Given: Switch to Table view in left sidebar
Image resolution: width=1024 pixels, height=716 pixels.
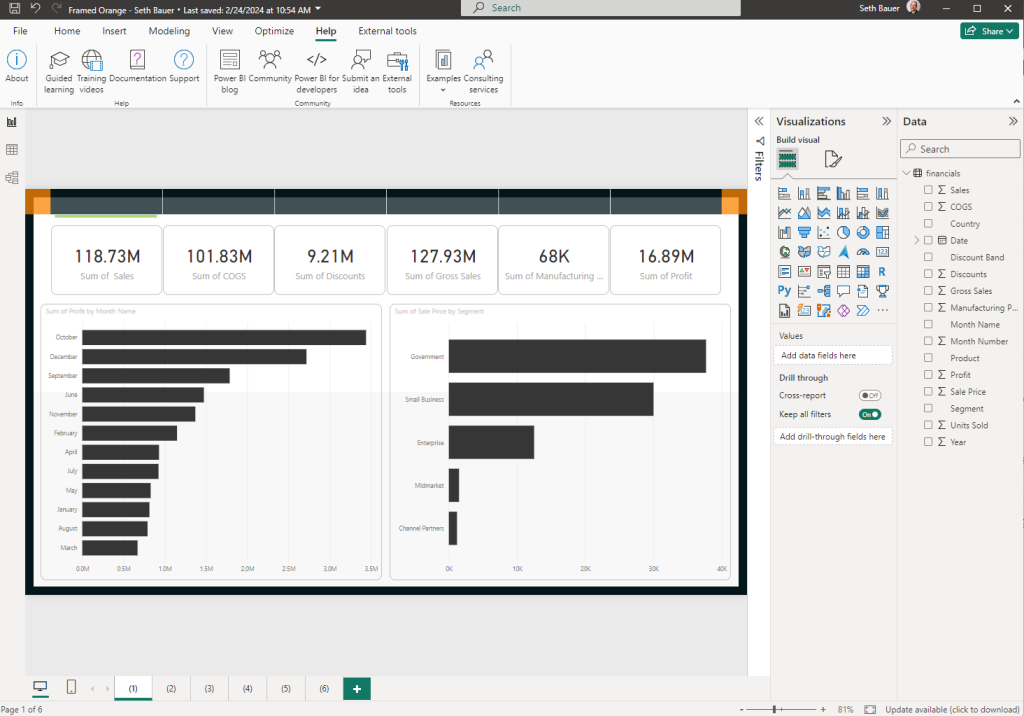Looking at the screenshot, I should tap(12, 150).
